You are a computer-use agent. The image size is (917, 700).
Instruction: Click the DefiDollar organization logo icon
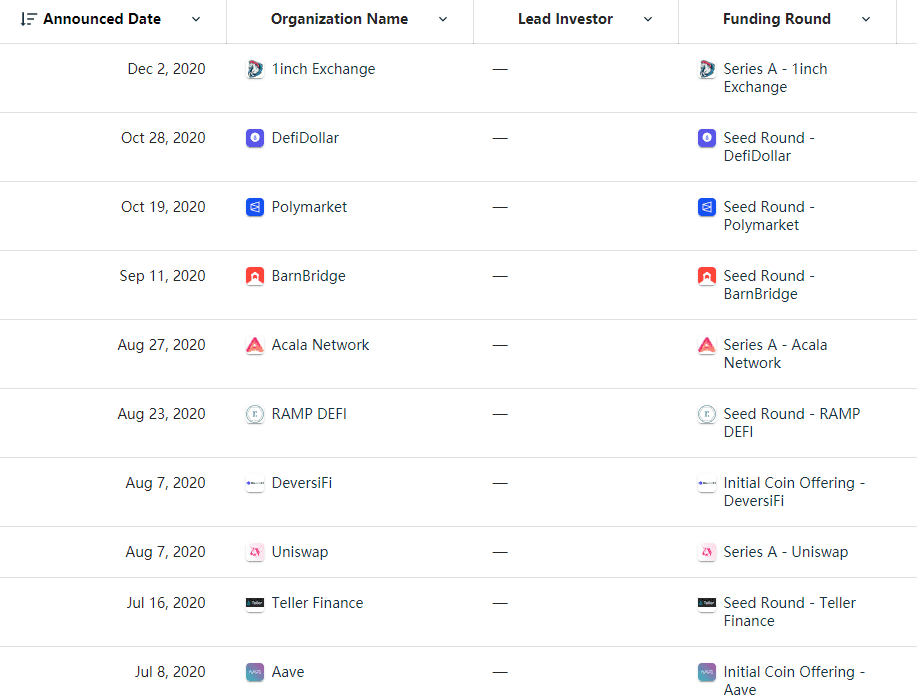click(255, 139)
